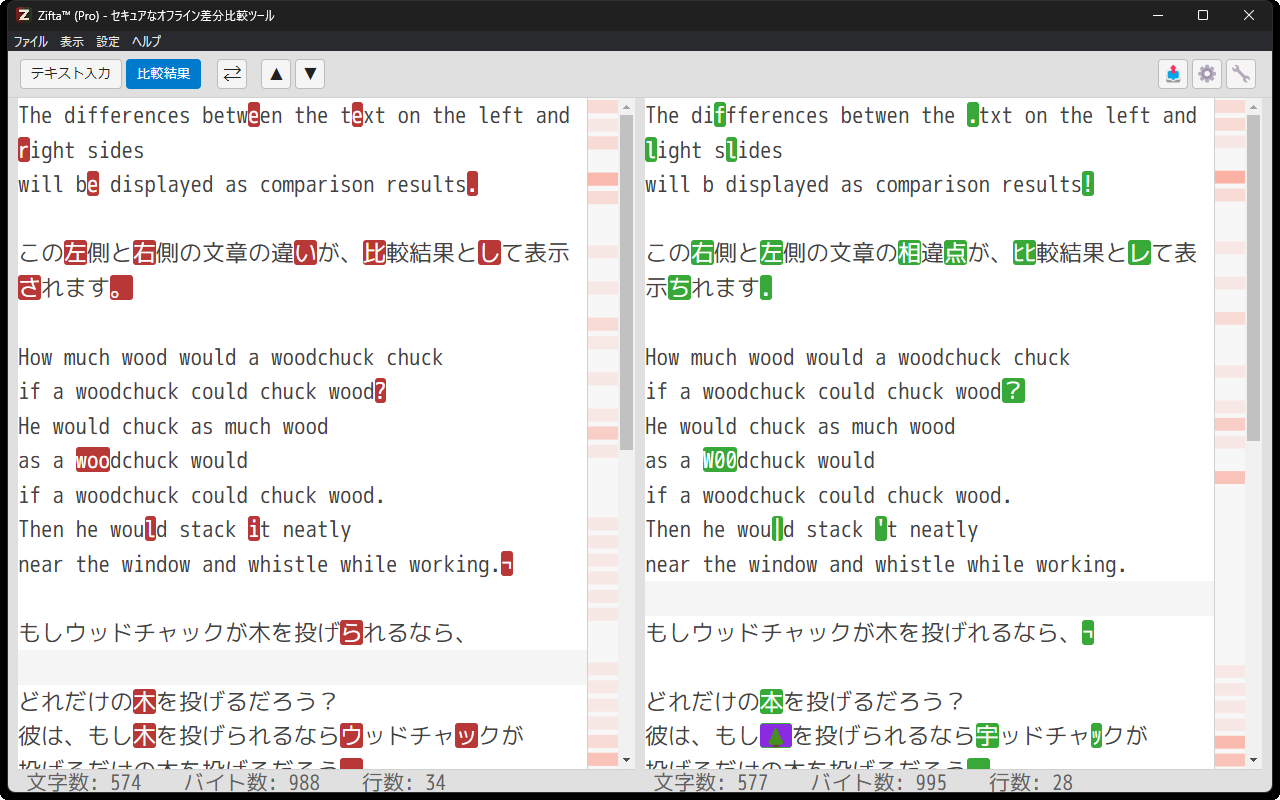The width and height of the screenshot is (1280, 800).
Task: Click the highlighted 'woo' in left pane
Action: tap(93, 461)
